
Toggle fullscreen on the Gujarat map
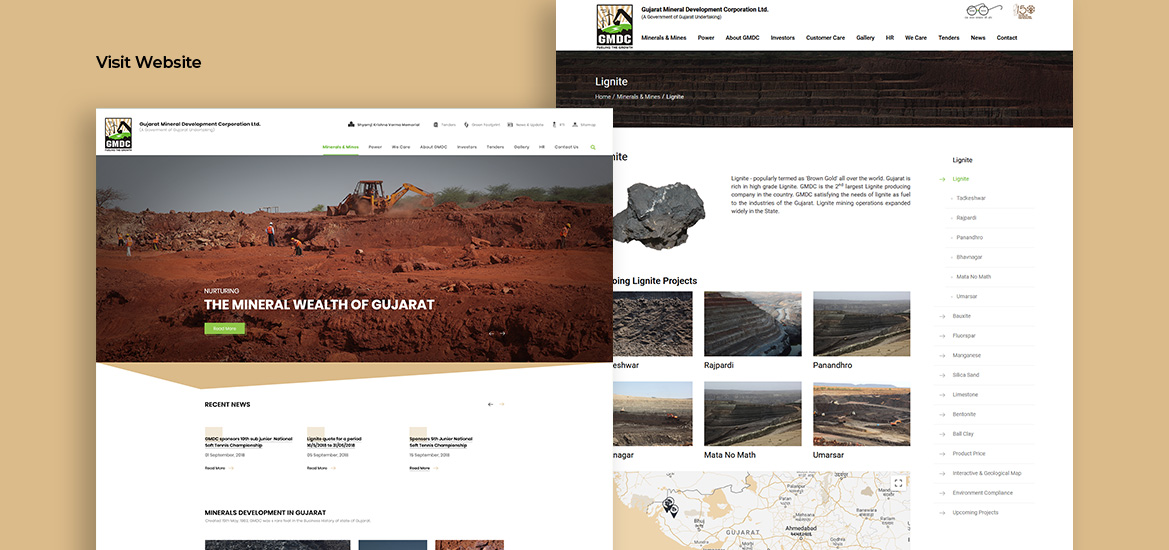pos(898,483)
